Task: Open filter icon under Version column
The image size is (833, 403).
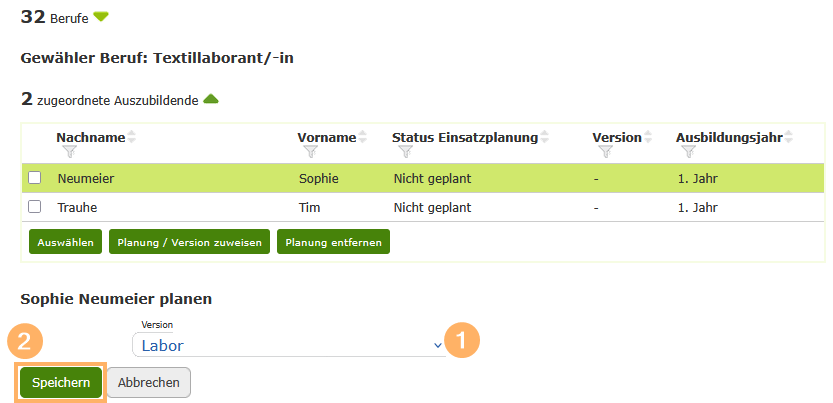Action: [x=605, y=152]
